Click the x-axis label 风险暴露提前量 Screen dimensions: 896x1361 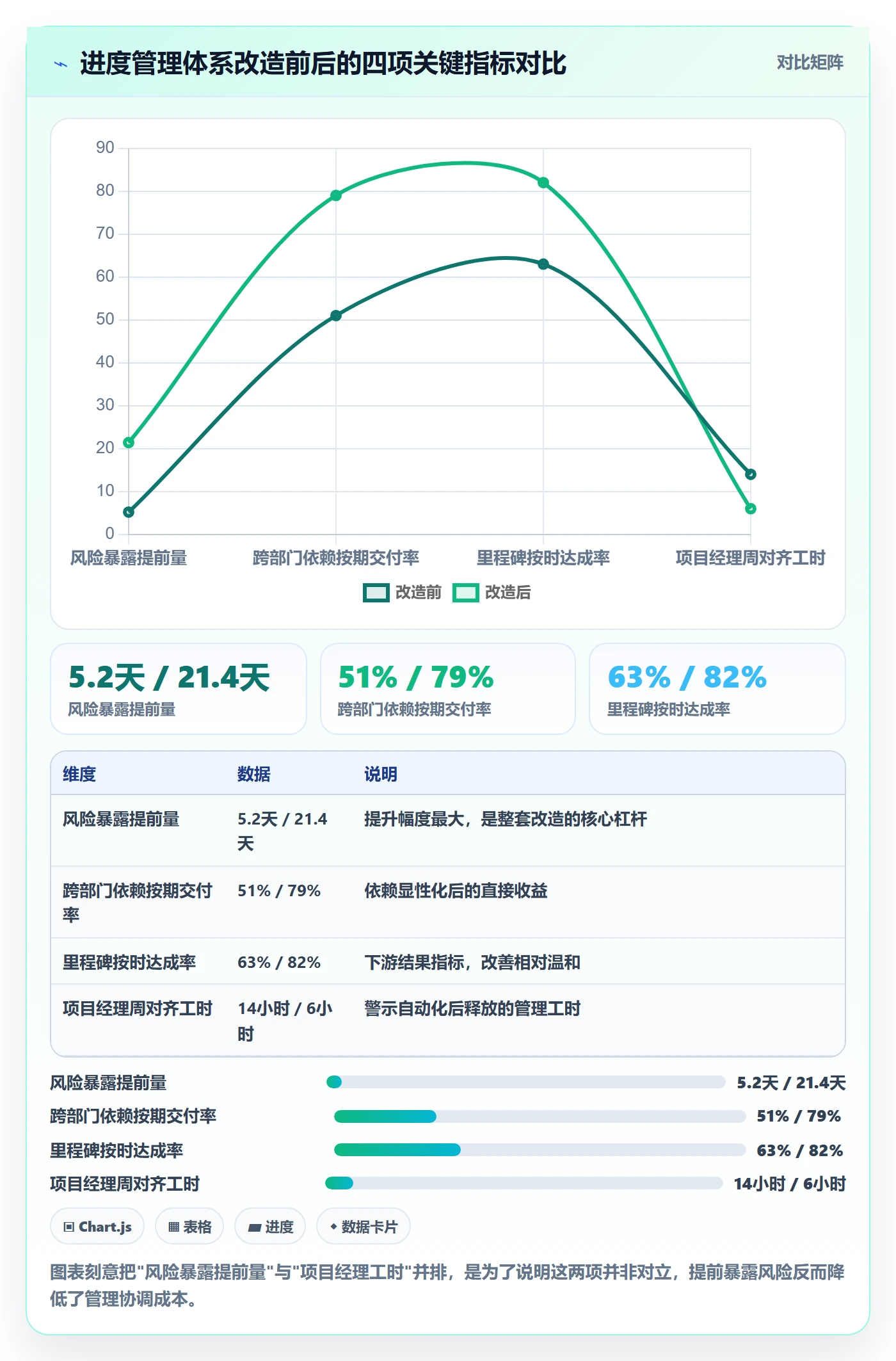[x=129, y=558]
